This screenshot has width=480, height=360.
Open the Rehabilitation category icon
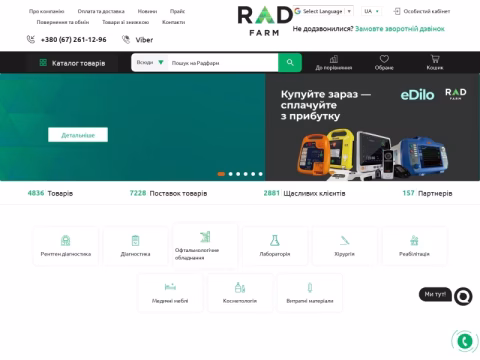point(414,240)
